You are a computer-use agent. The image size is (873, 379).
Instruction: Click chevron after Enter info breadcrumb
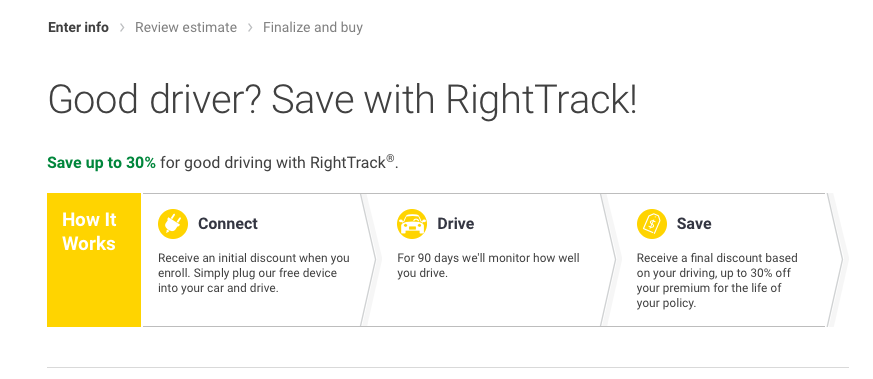tap(122, 27)
